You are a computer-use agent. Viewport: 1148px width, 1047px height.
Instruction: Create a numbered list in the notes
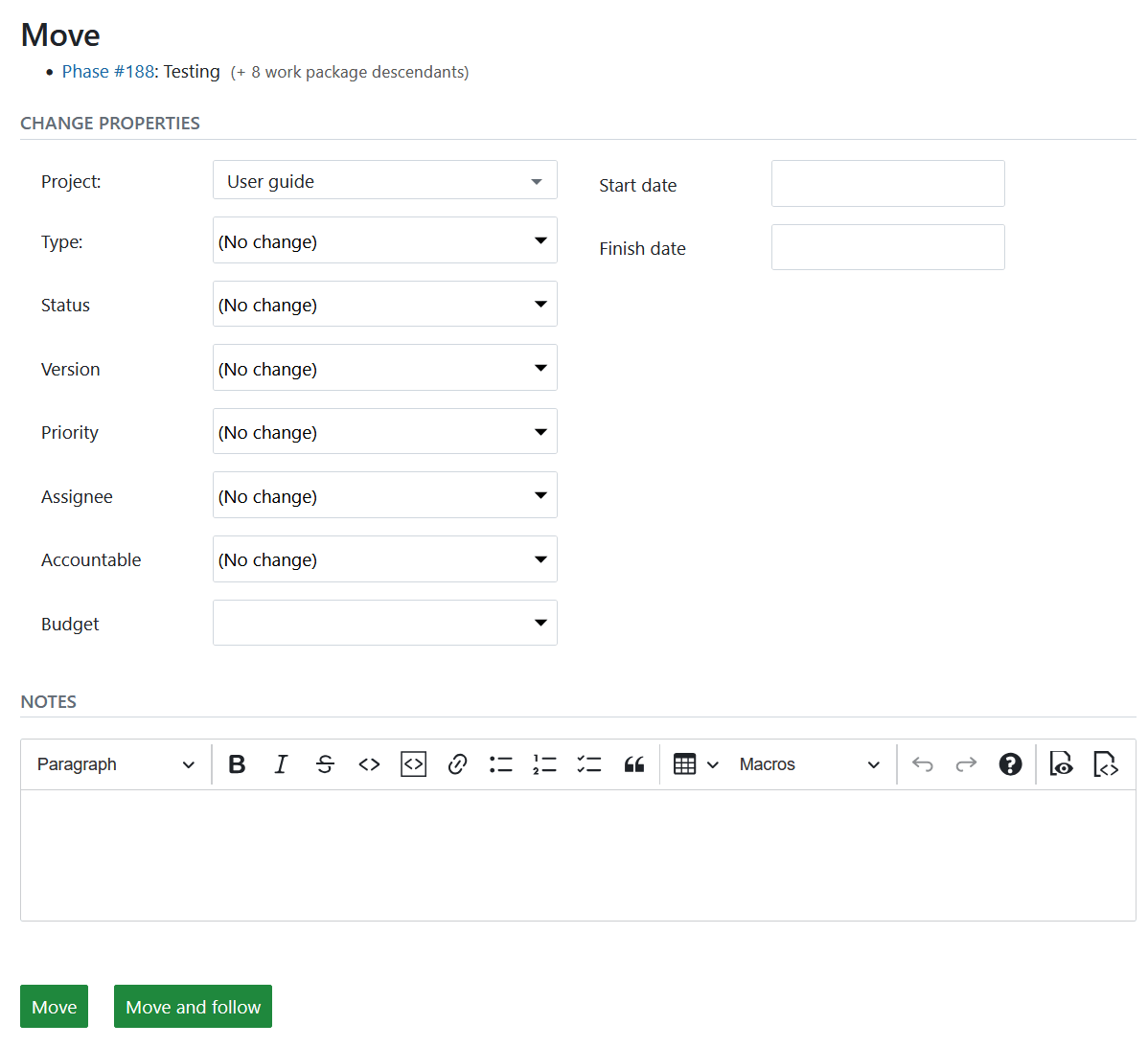click(544, 763)
